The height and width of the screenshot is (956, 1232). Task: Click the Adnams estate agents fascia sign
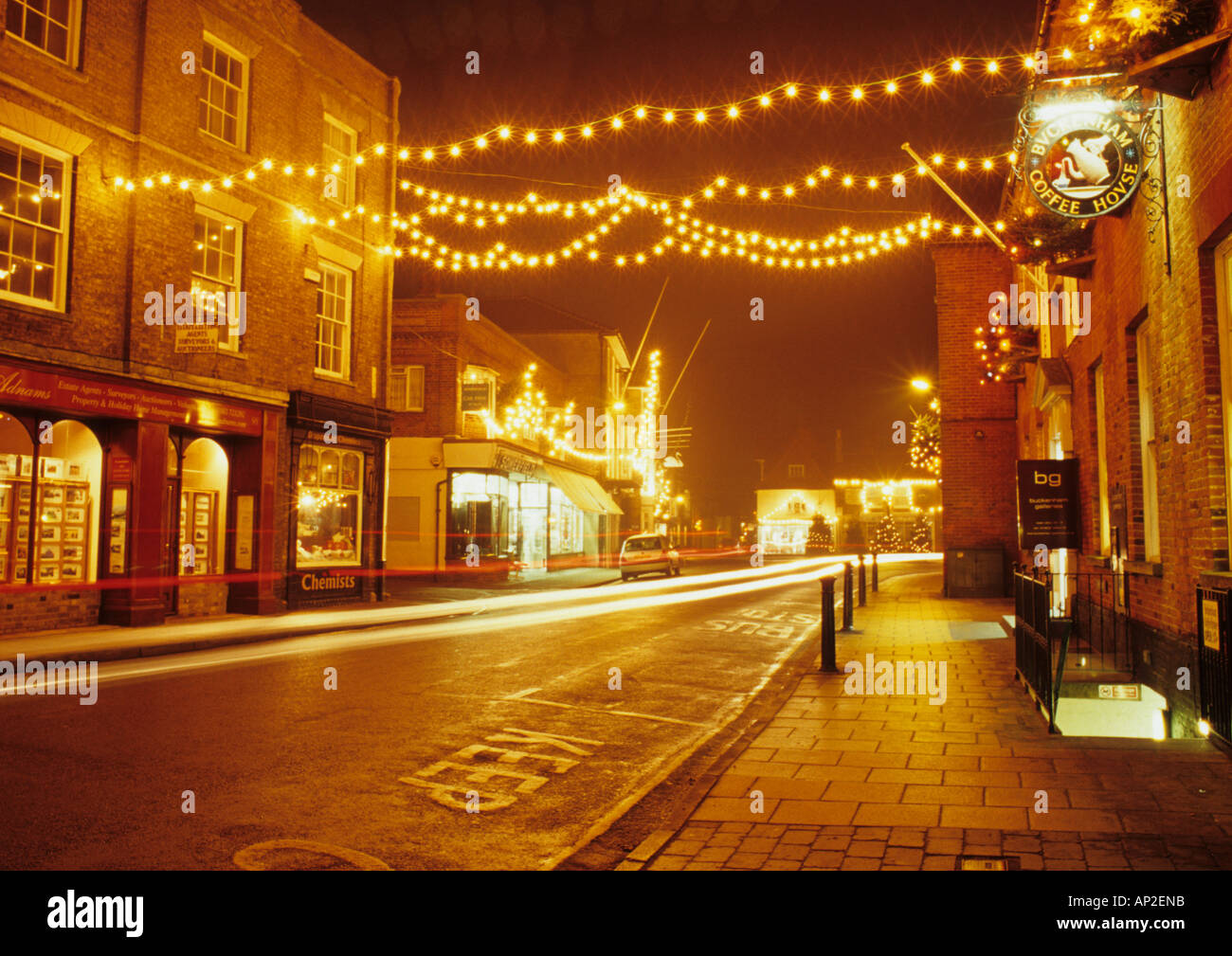pos(130,398)
